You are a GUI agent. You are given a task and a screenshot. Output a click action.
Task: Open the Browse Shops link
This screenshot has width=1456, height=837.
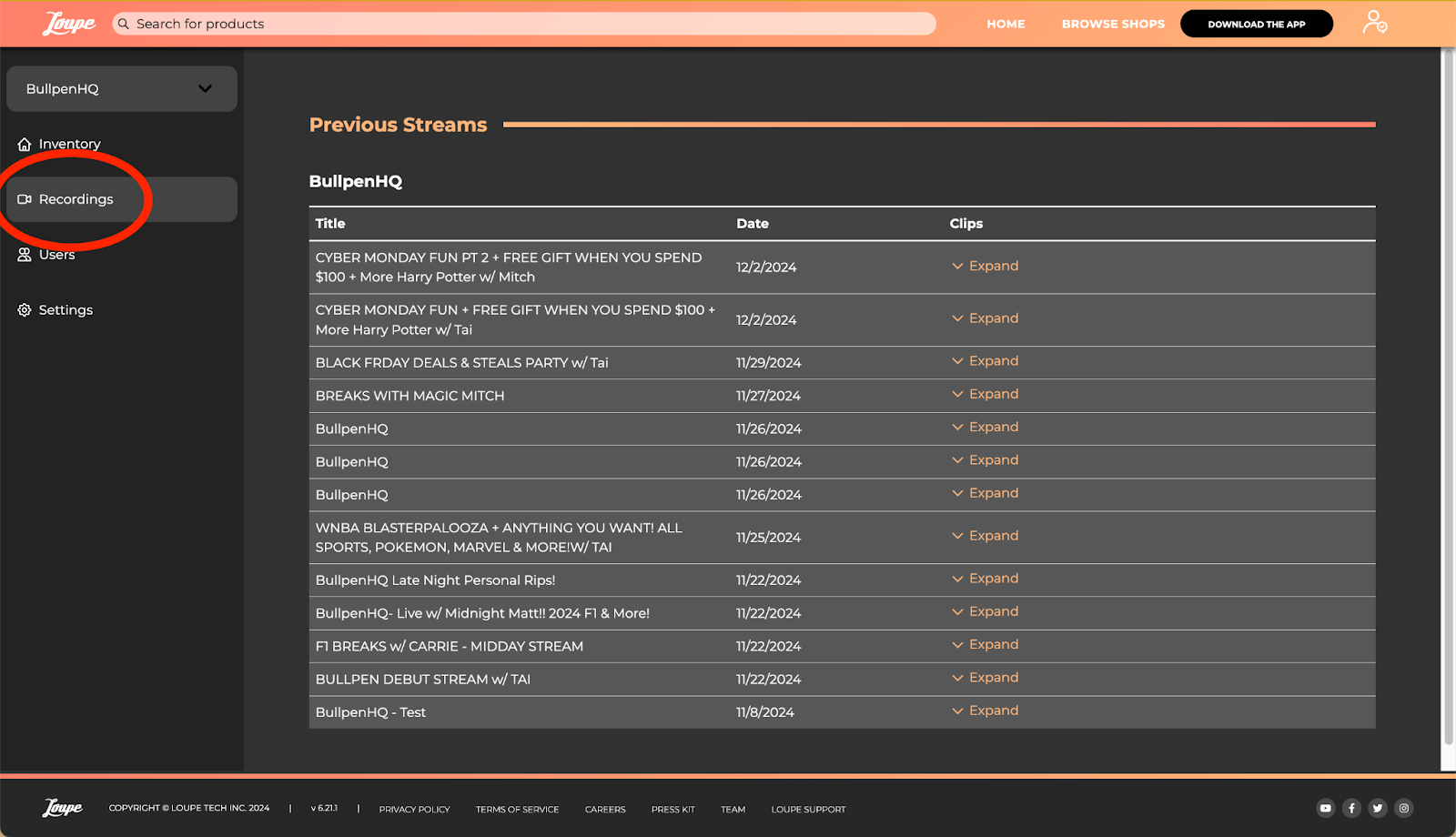coord(1113,24)
